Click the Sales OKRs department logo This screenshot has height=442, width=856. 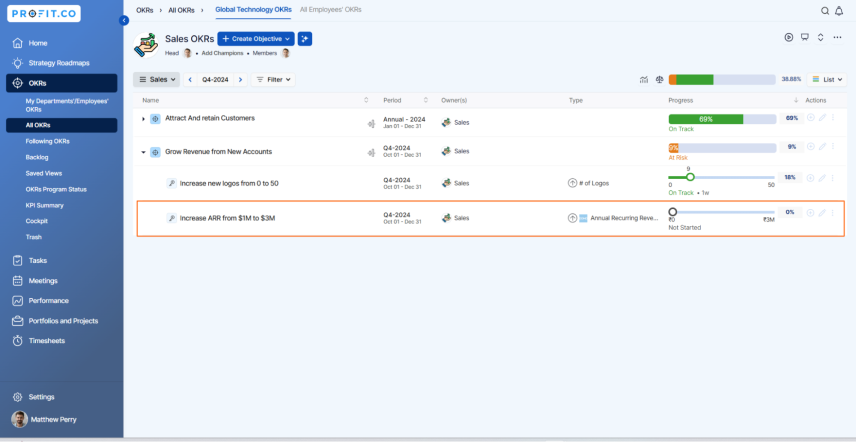(x=146, y=45)
